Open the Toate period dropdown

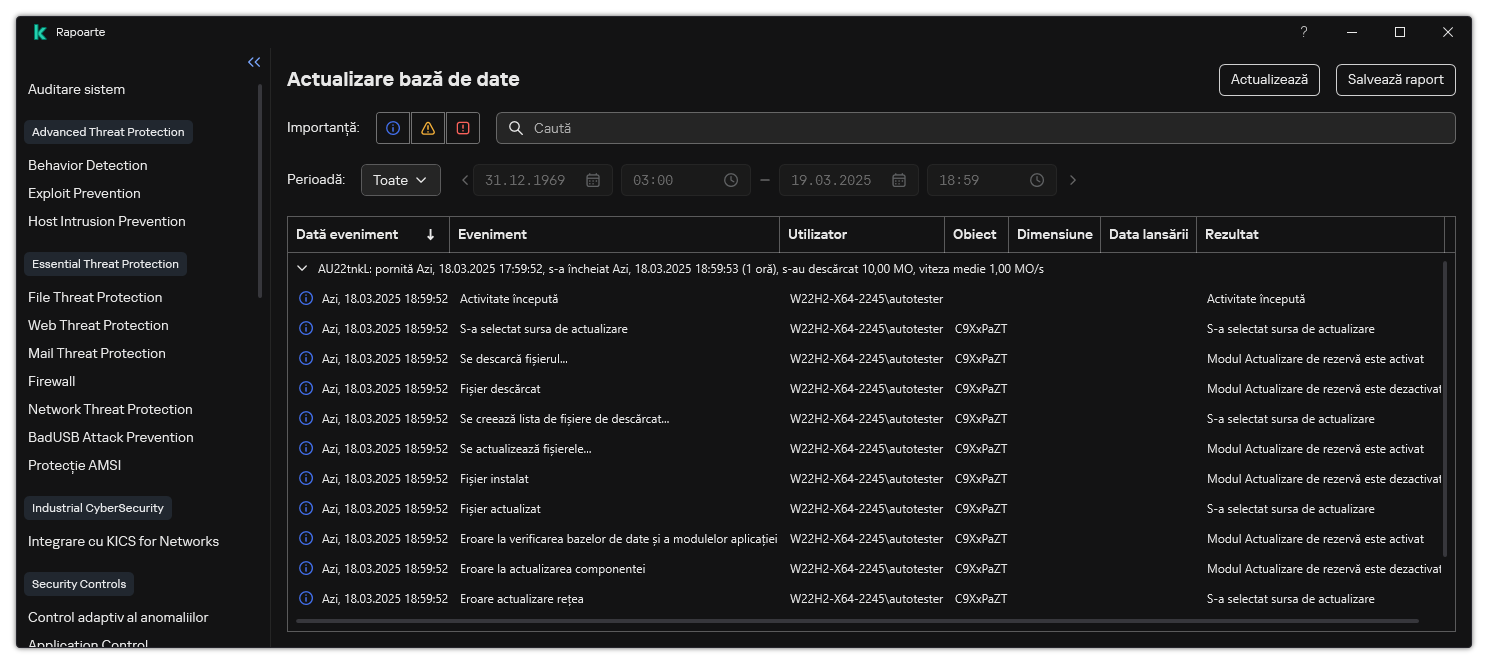pos(400,180)
